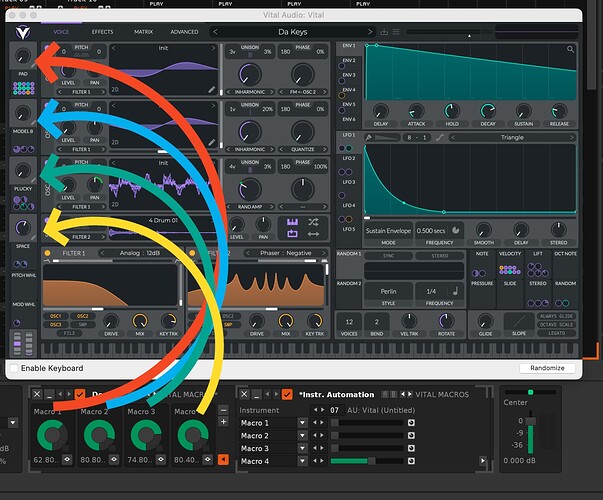Click the FM <- OSC 2 selector
Image resolution: width=603 pixels, height=500 pixels.
[303, 92]
